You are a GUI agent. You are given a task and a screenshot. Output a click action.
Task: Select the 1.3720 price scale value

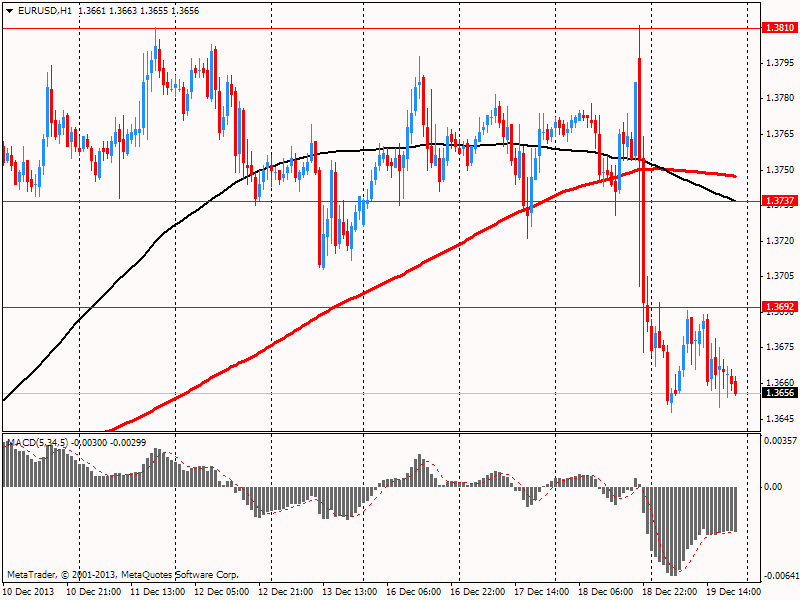coord(780,240)
